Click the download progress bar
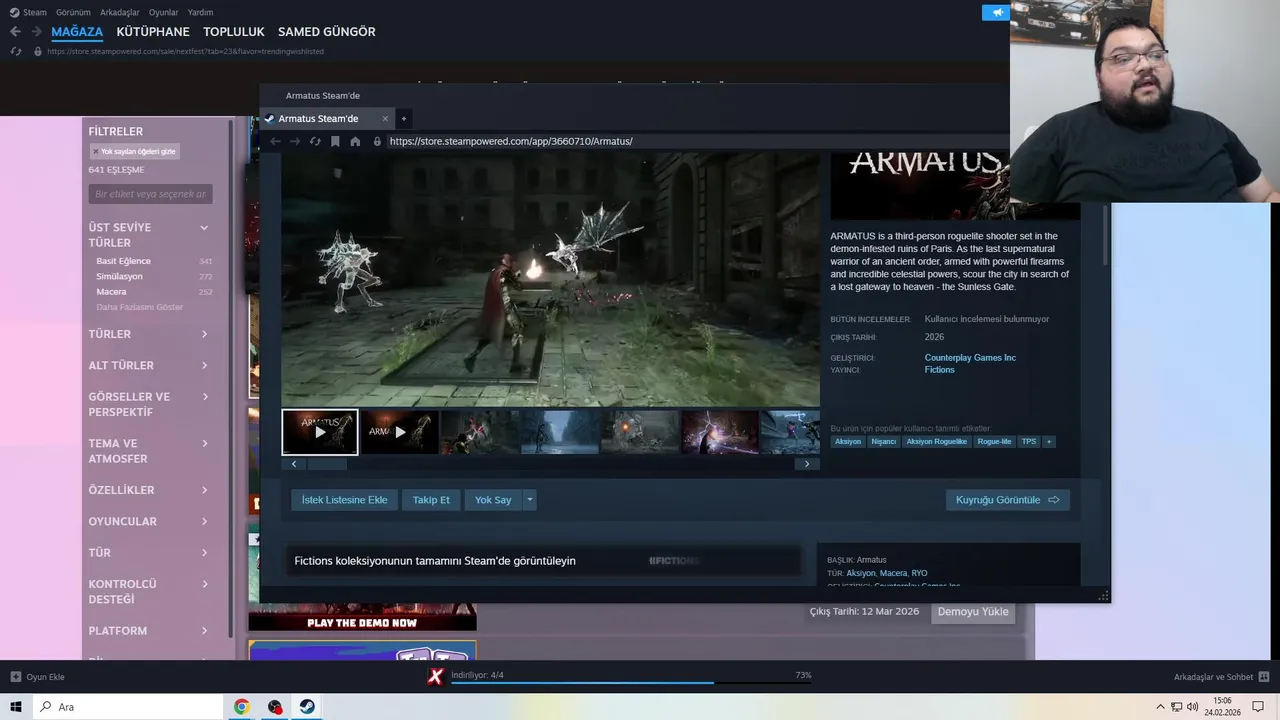 point(632,683)
